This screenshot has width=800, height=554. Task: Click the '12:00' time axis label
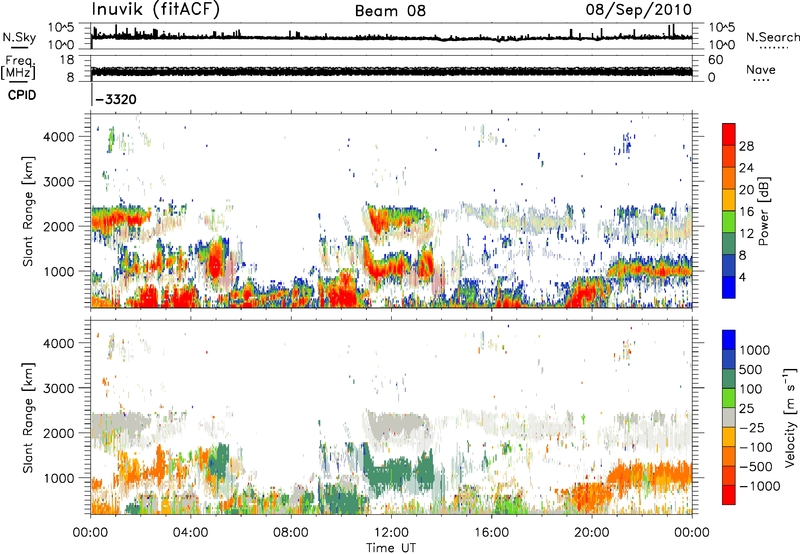pos(391,533)
